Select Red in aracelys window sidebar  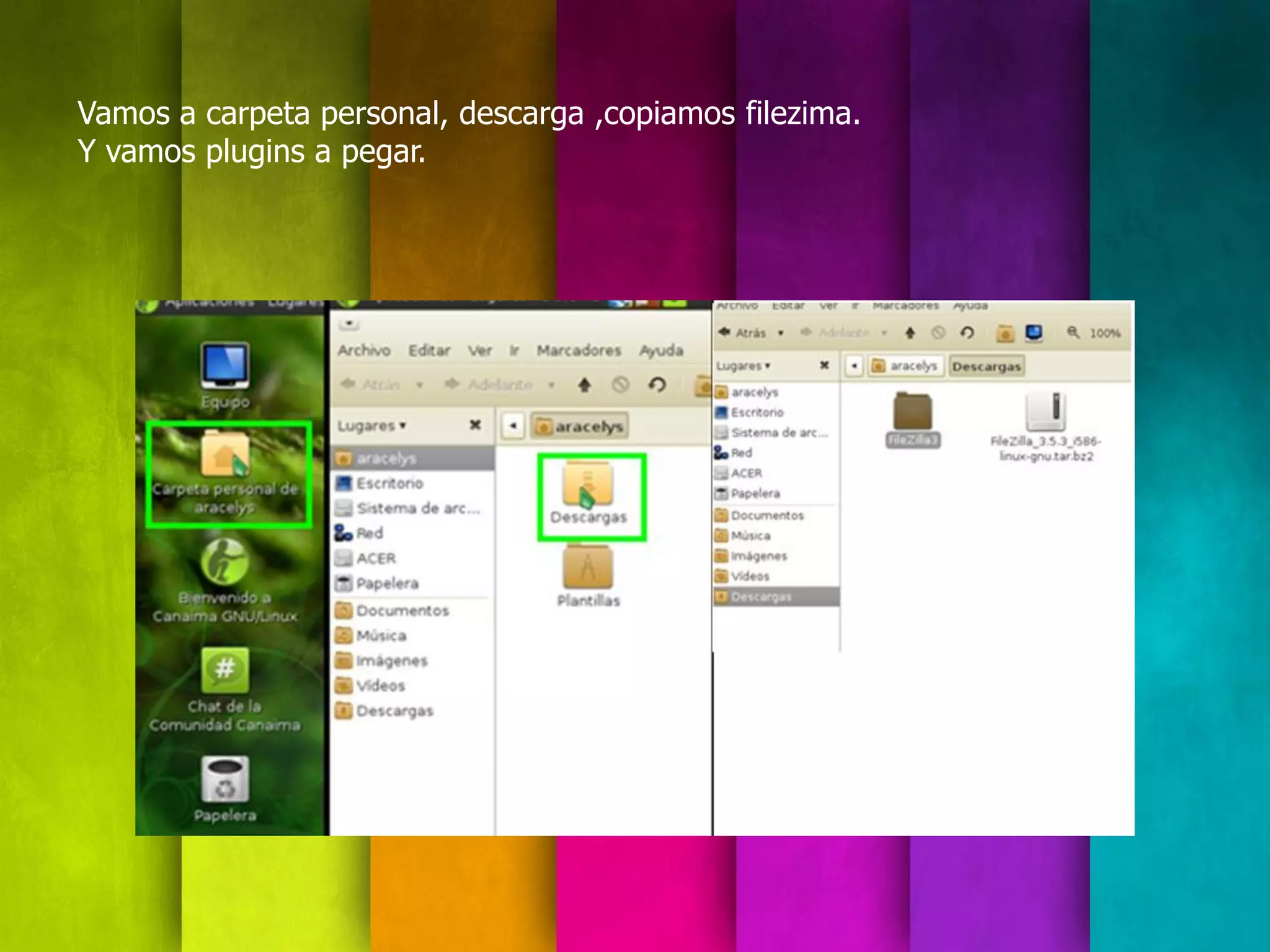[x=413, y=533]
